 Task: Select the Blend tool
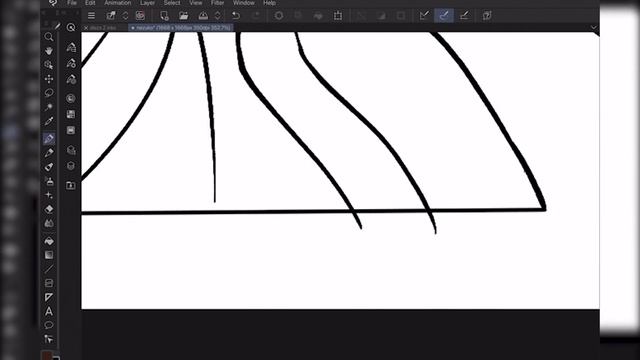pos(49,223)
